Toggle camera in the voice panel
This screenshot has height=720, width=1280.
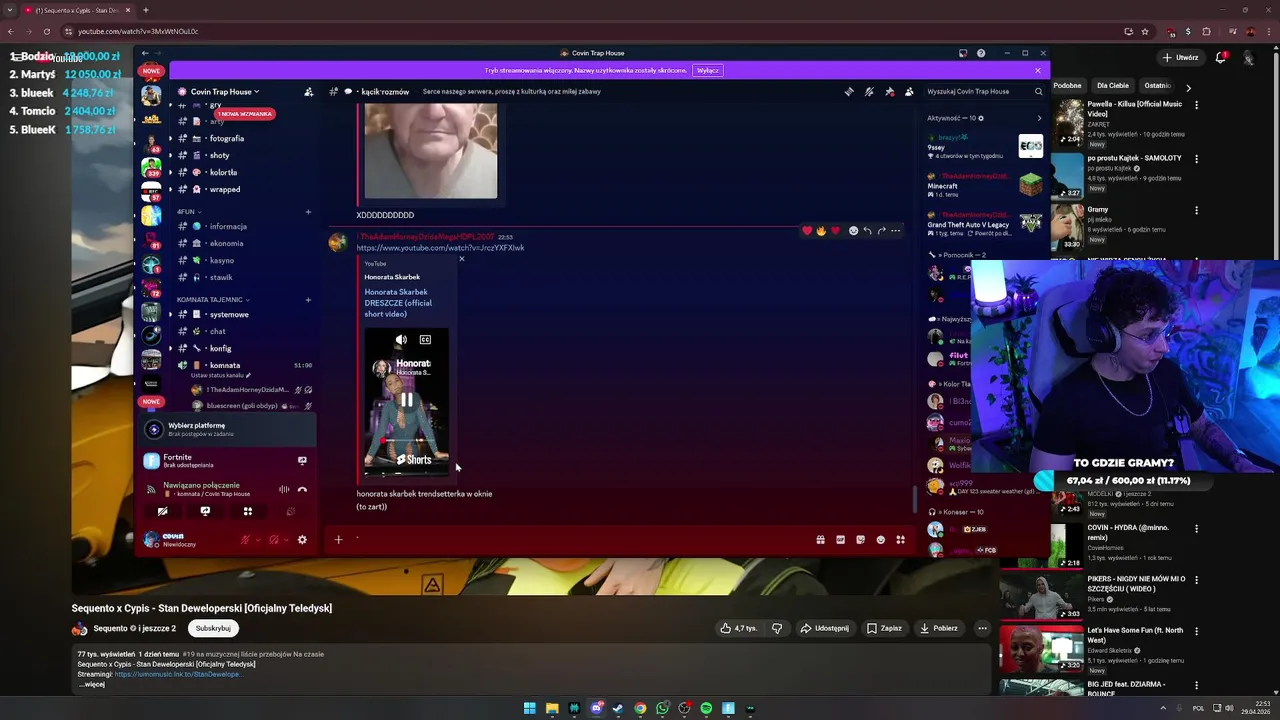162,511
